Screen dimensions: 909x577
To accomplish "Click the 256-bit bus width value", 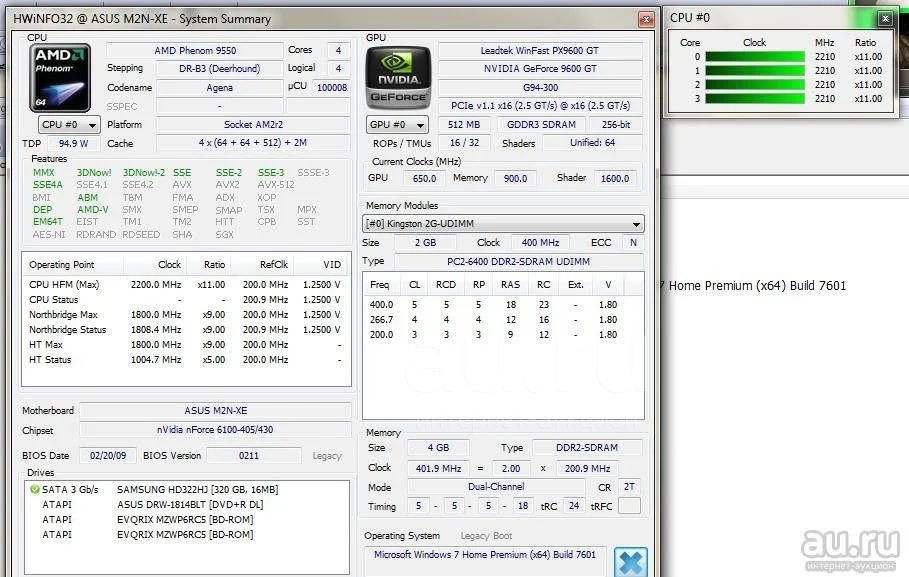I will tap(616, 125).
